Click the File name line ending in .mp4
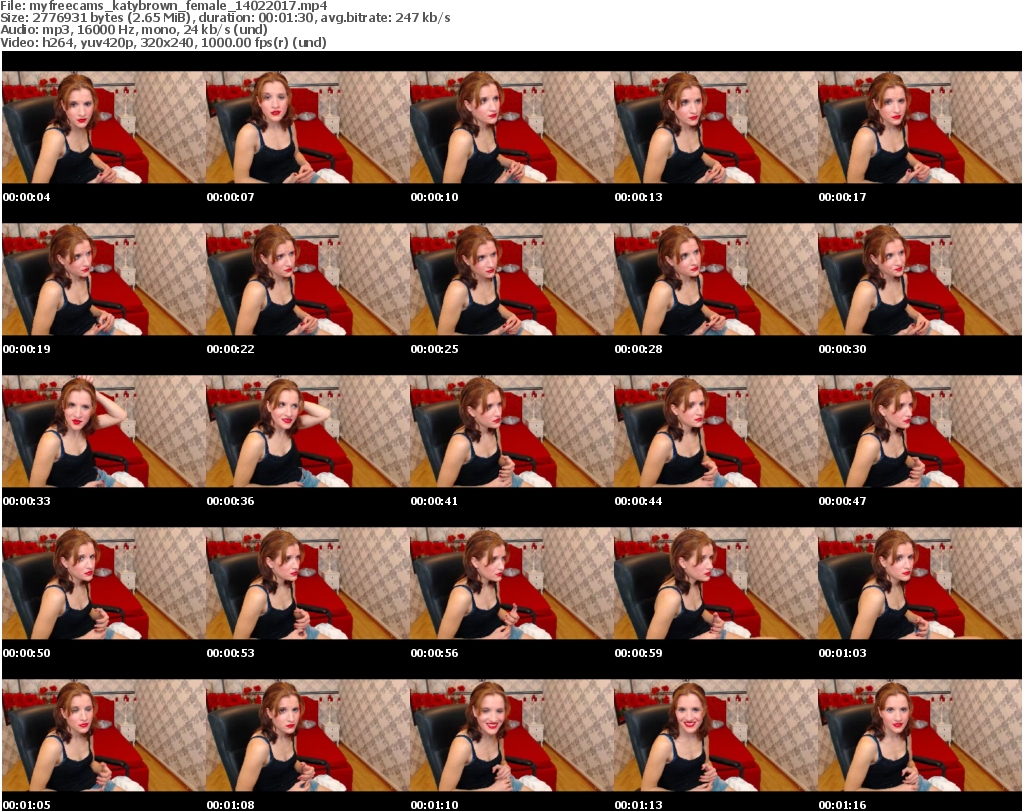This screenshot has width=1024, height=811. click(x=164, y=5)
